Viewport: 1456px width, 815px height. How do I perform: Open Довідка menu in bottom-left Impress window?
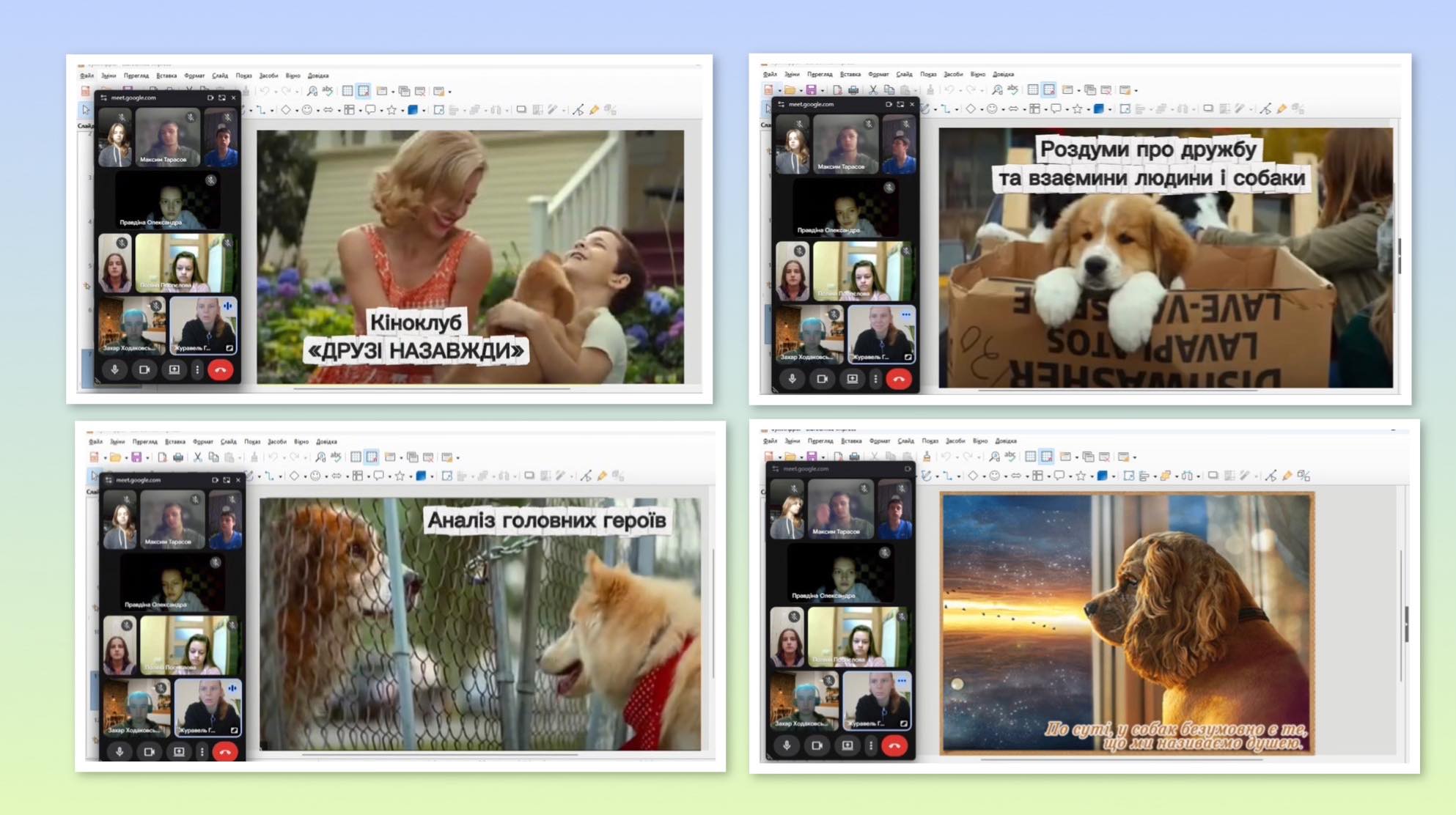tap(326, 442)
